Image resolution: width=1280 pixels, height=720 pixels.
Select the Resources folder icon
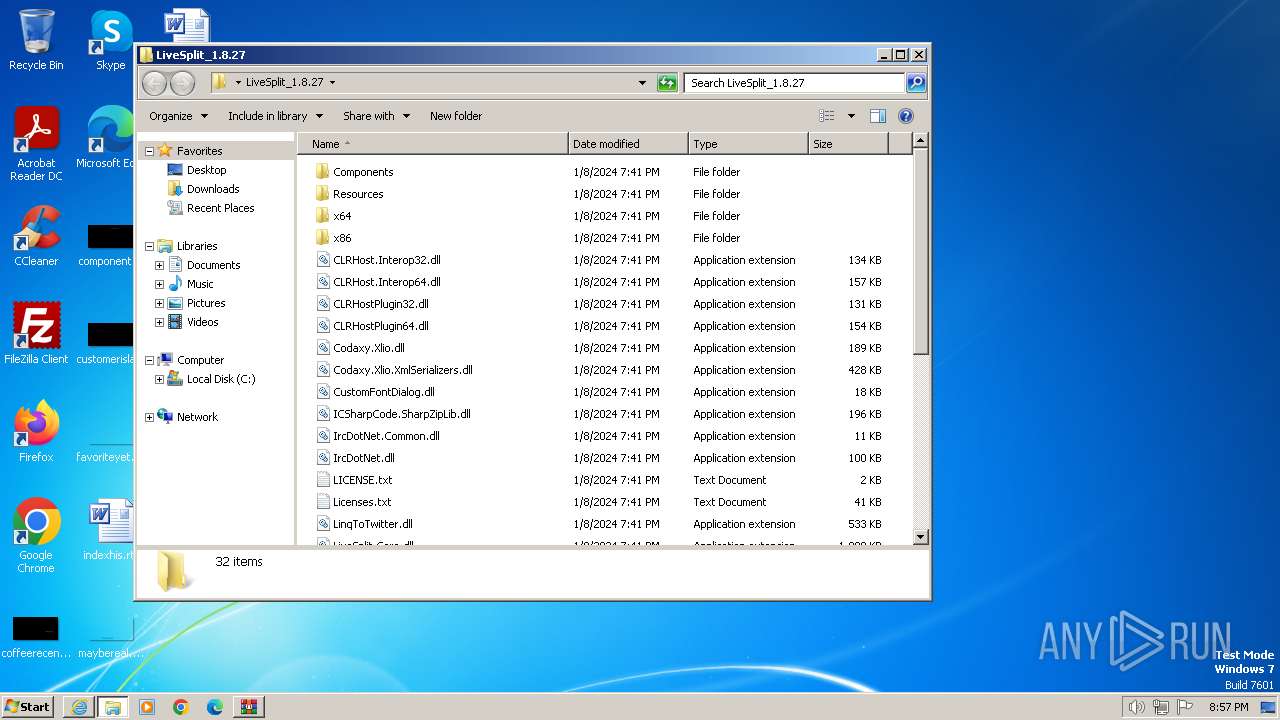point(322,194)
